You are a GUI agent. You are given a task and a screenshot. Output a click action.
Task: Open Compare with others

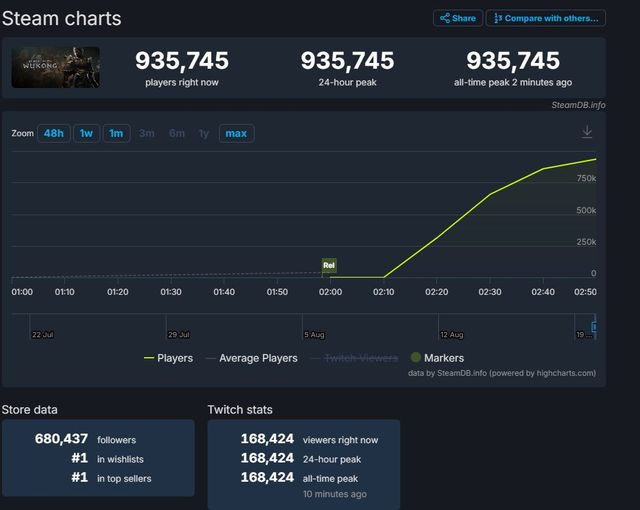545,18
